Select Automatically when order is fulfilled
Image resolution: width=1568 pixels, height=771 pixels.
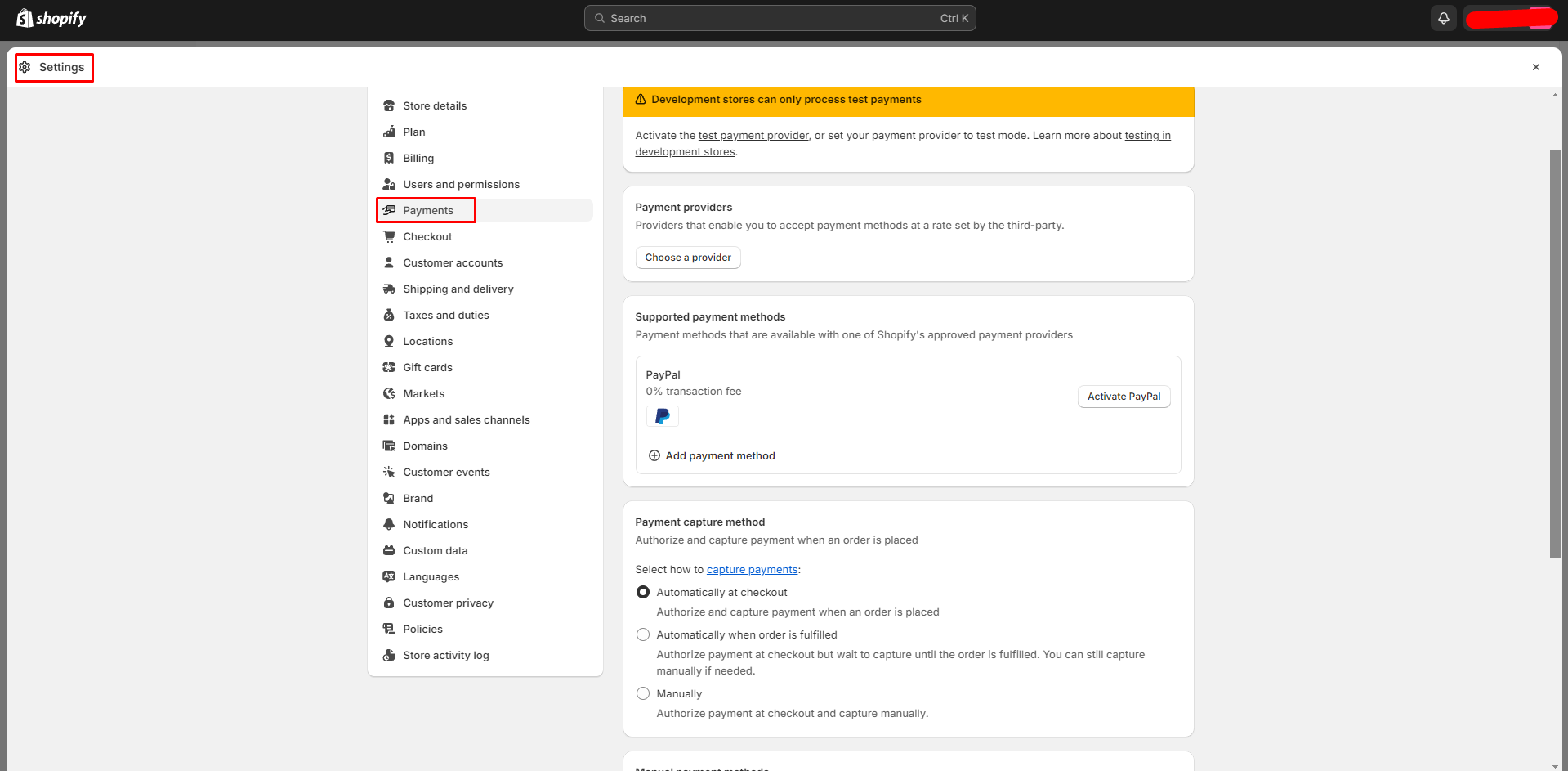(643, 634)
